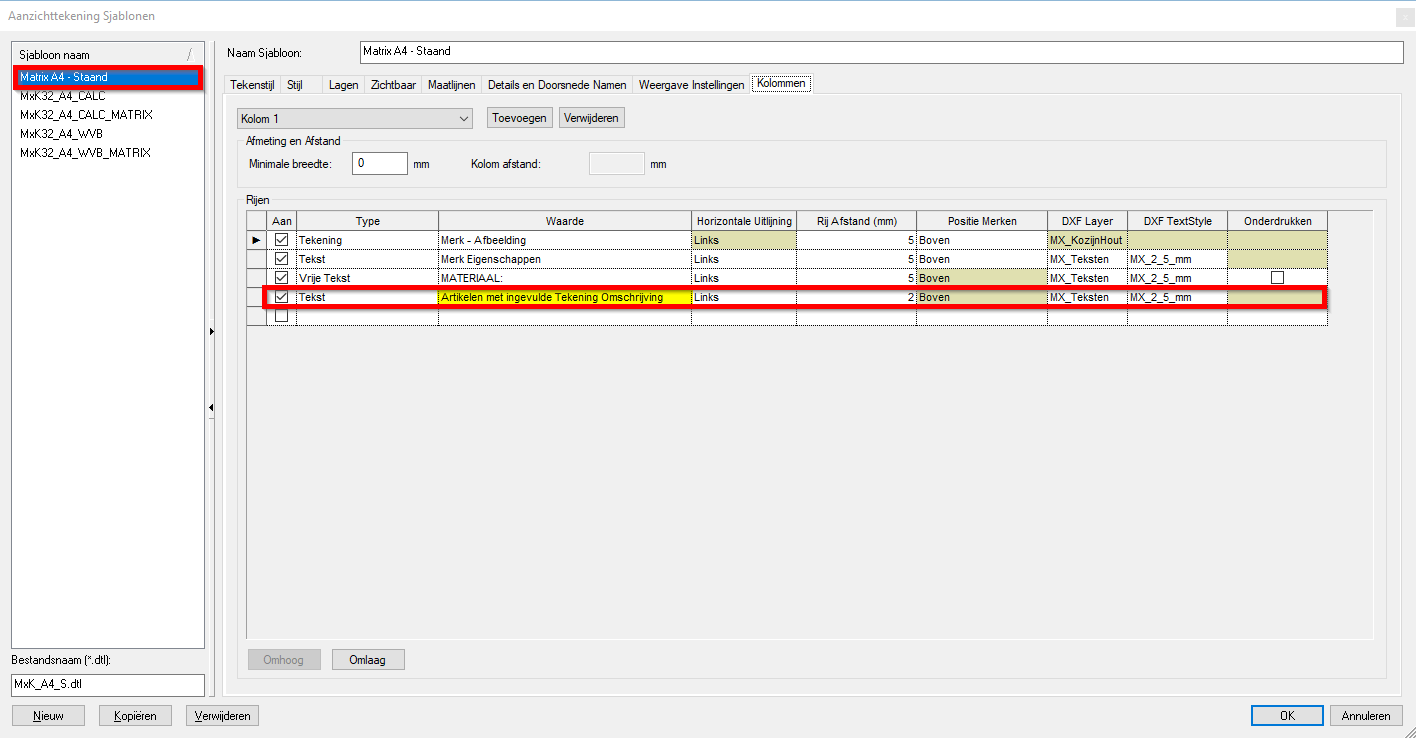1416x738 pixels.
Task: Select the Merk Eigenschappen cell
Action: (565, 259)
